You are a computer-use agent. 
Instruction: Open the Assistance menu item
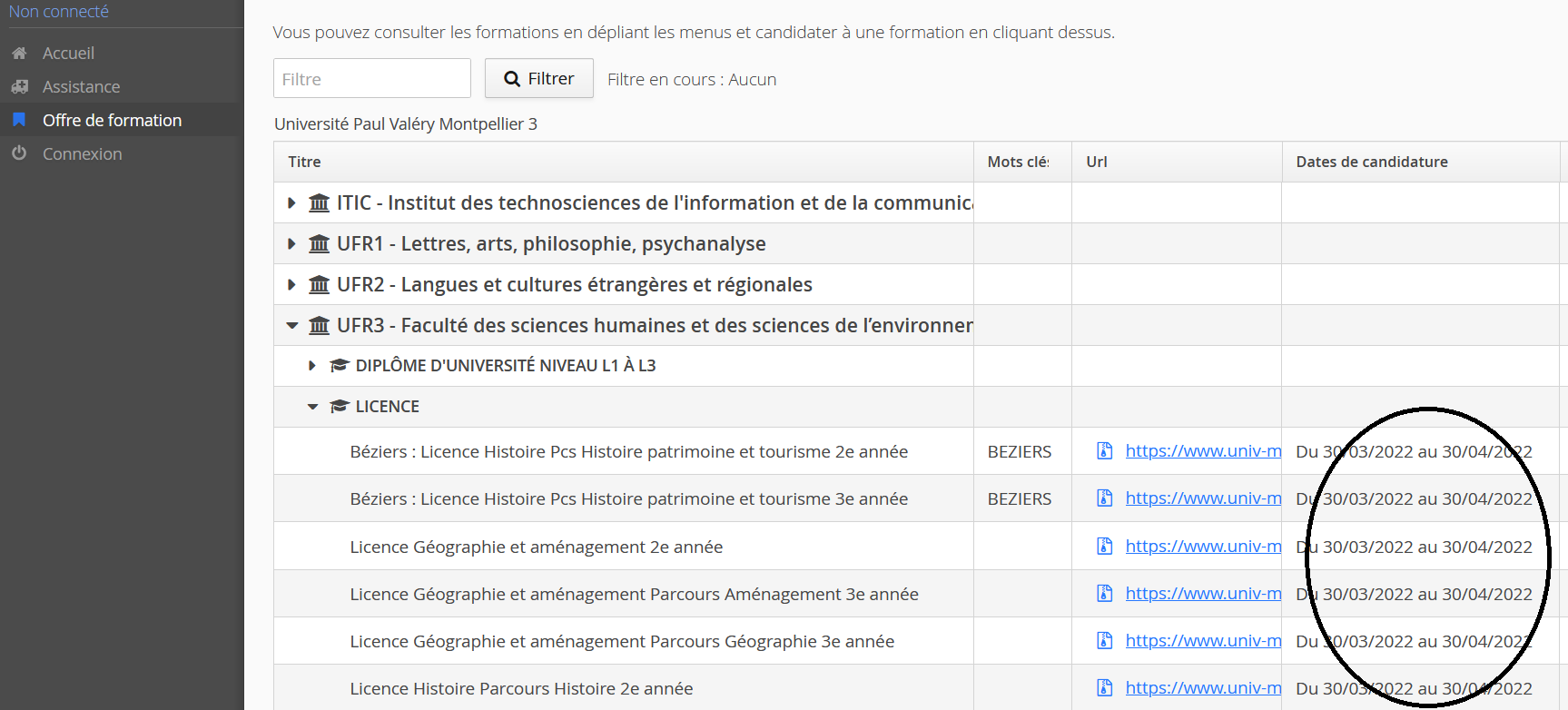(81, 87)
